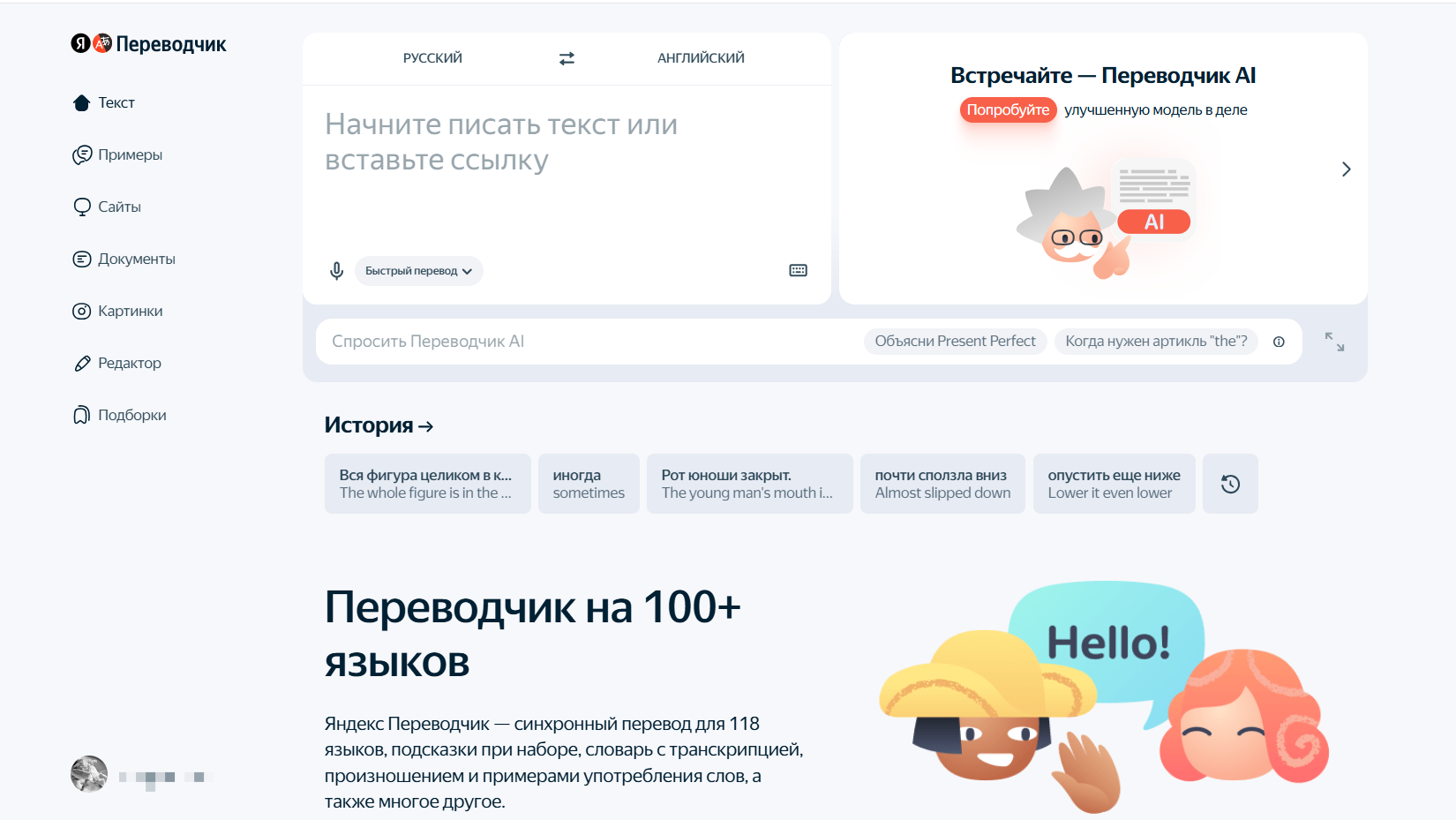Screen dimensions: 1456x820
Task: Show the on-screen keyboard
Action: point(798,270)
